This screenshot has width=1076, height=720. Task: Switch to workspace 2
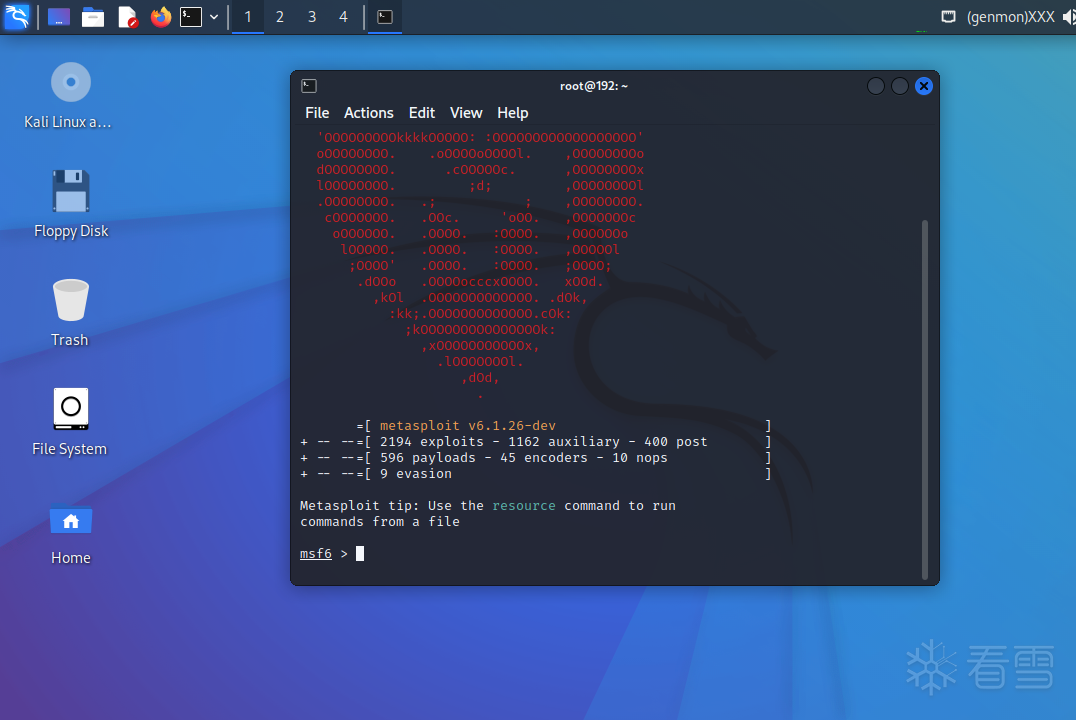pyautogui.click(x=280, y=16)
